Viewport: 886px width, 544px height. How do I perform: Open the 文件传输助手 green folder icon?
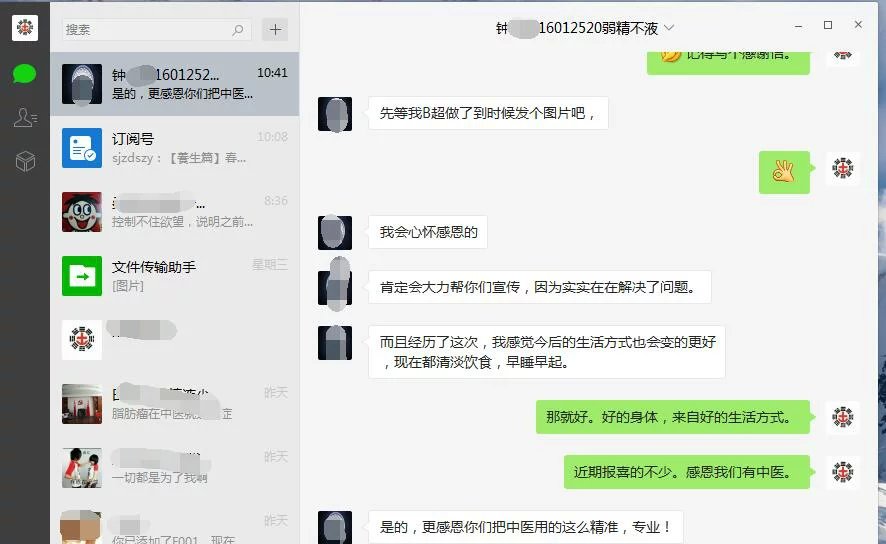coord(82,276)
